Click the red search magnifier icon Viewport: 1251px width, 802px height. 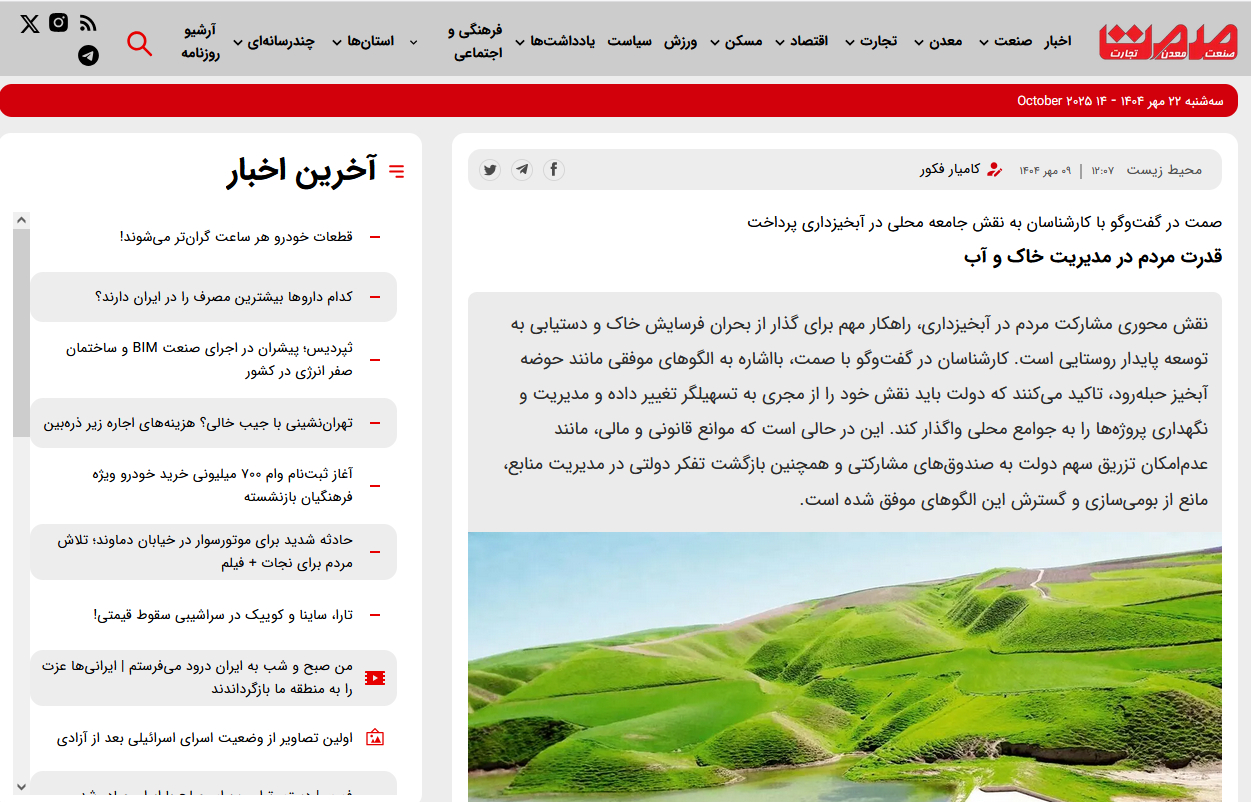tap(139, 43)
